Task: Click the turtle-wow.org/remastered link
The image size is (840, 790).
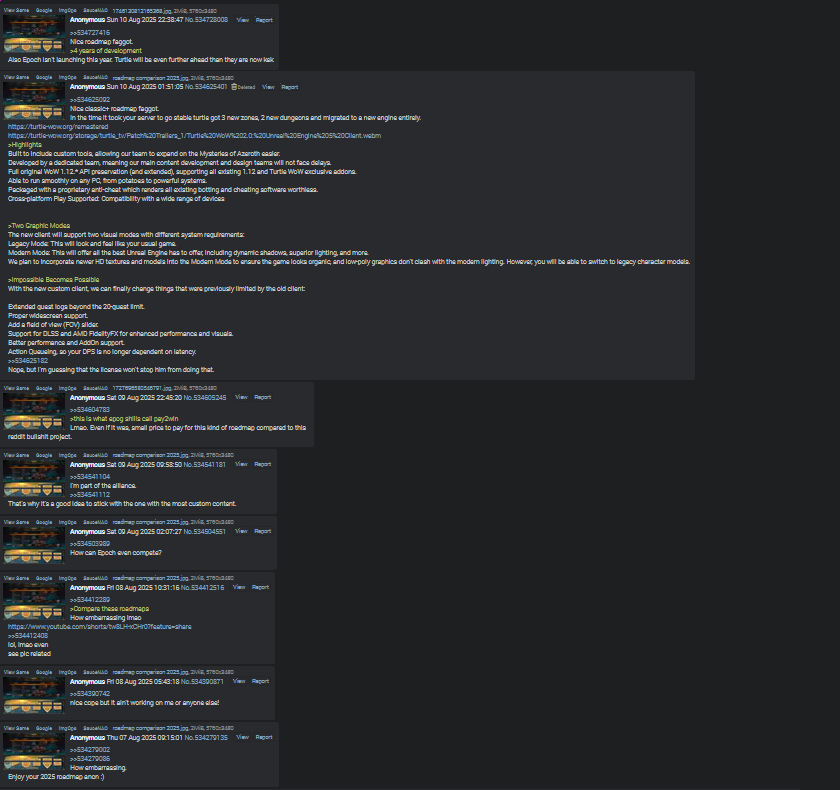Action: click(58, 127)
